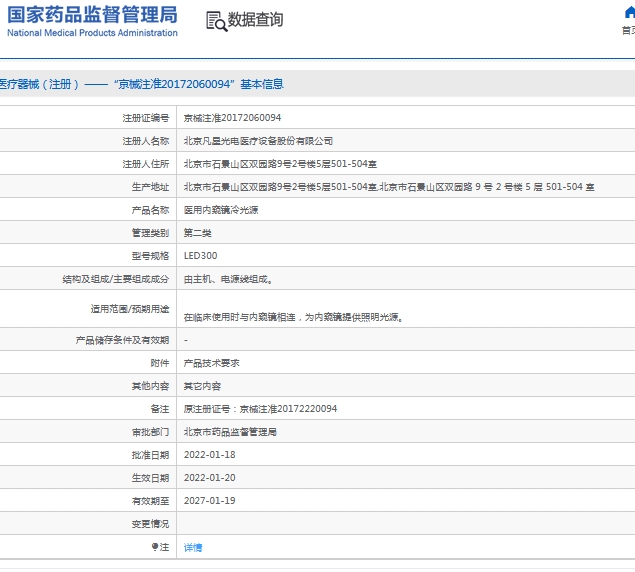Click the value 北京市药品监督管理局
The height and width of the screenshot is (572, 635).
pos(230,432)
